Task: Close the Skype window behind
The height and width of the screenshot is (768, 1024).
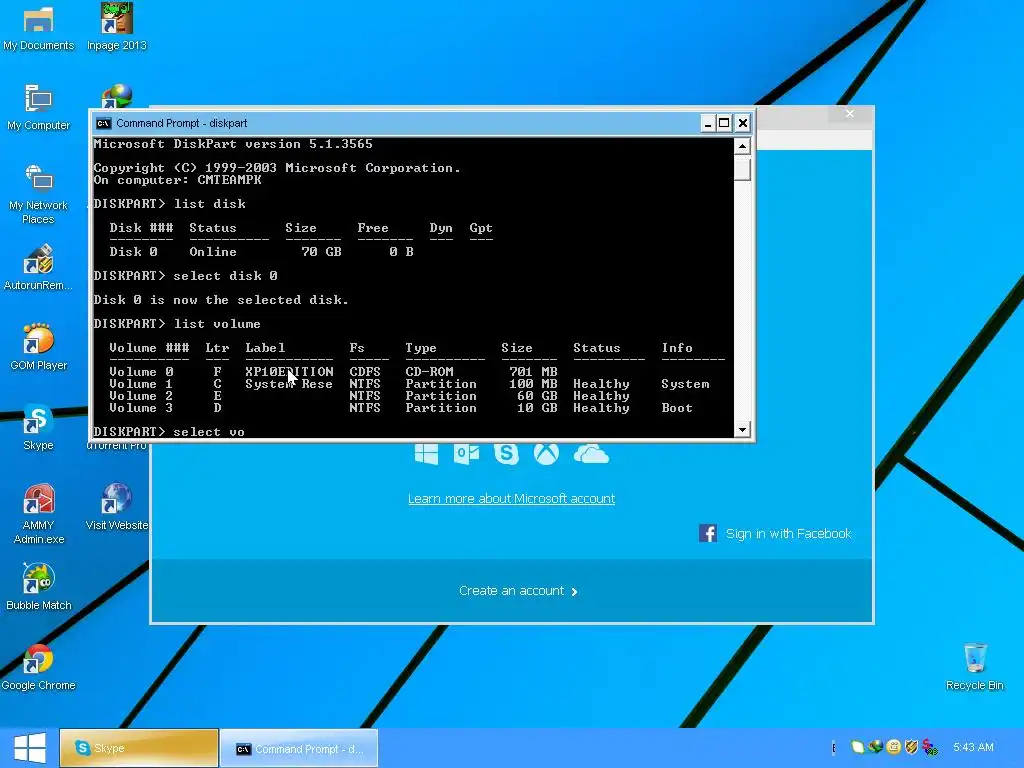Action: pyautogui.click(x=850, y=114)
